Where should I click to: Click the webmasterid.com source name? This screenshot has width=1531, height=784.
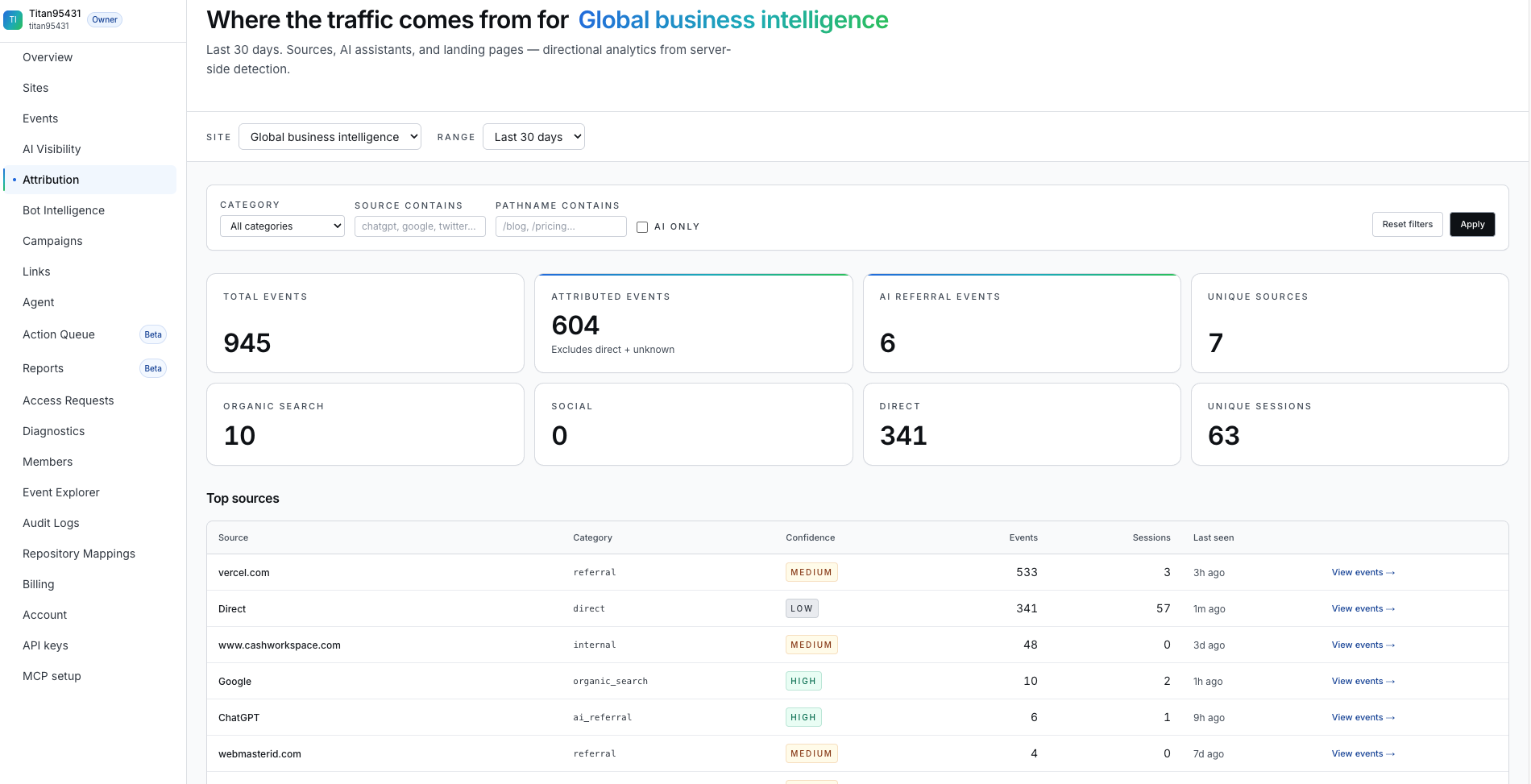pyautogui.click(x=259, y=754)
